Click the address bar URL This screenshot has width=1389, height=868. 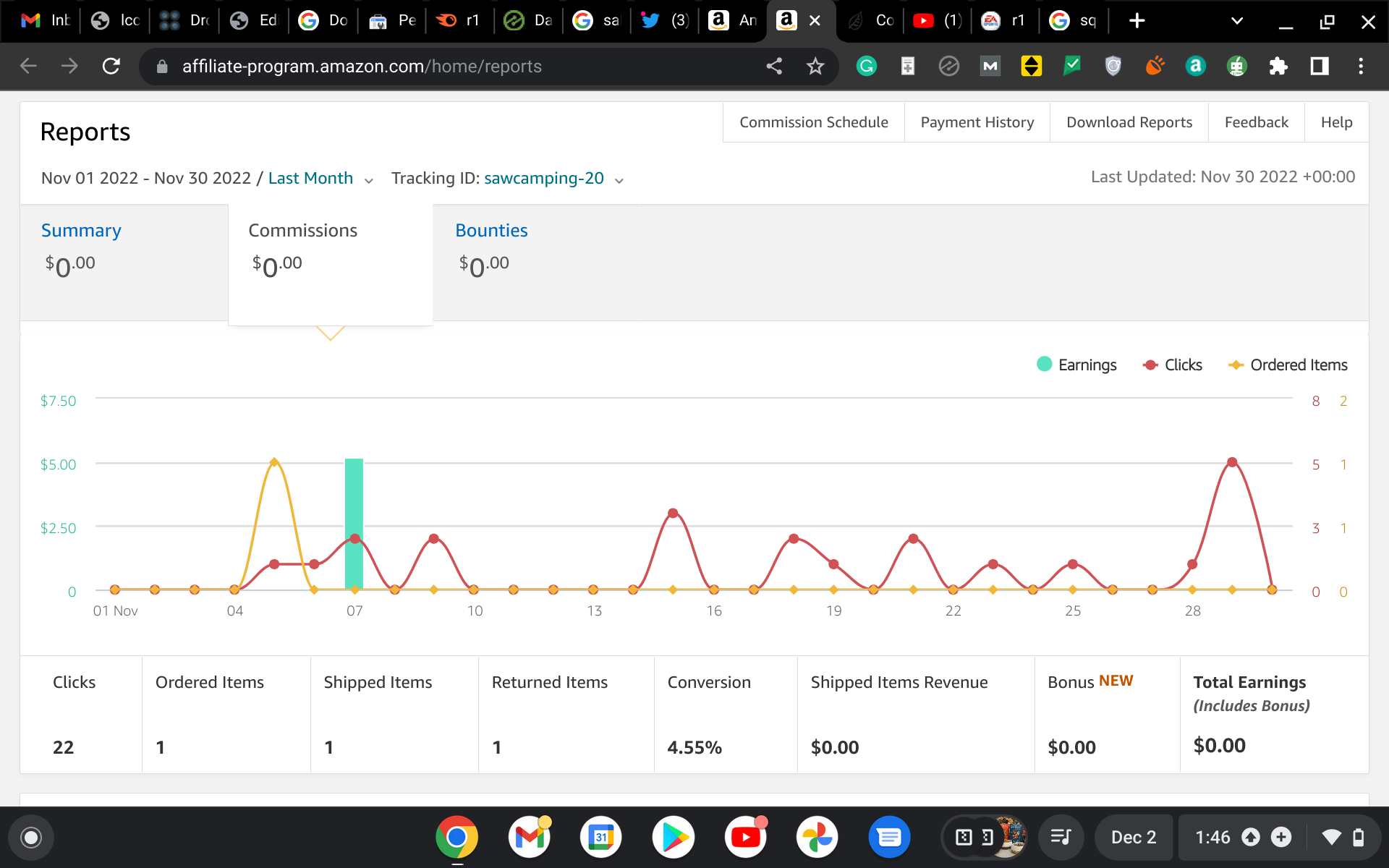[362, 67]
